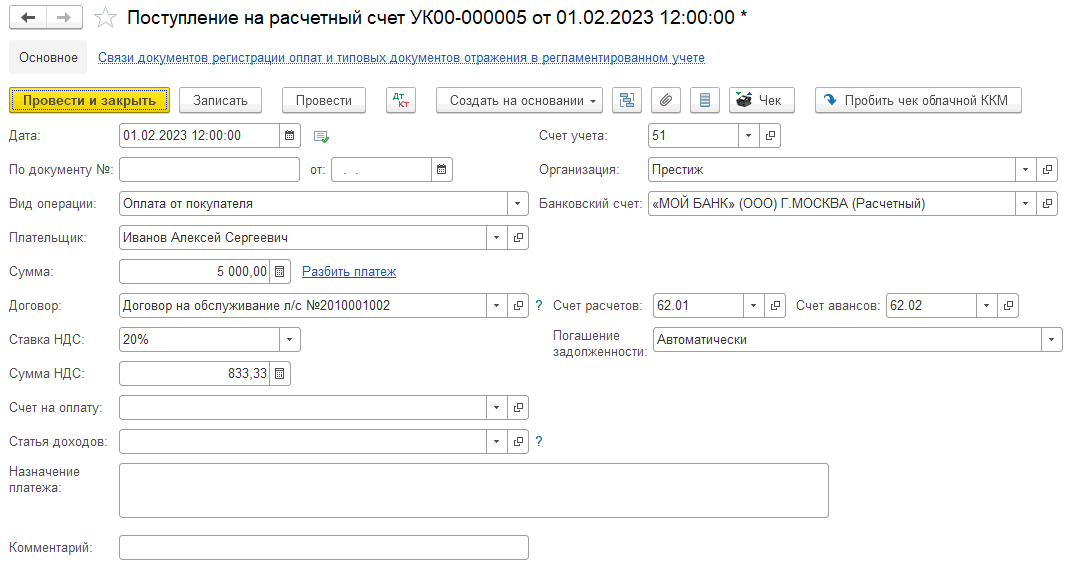Screen dimensions: 1089x588
Task: Click the Разбить платеж link
Action: point(349,271)
